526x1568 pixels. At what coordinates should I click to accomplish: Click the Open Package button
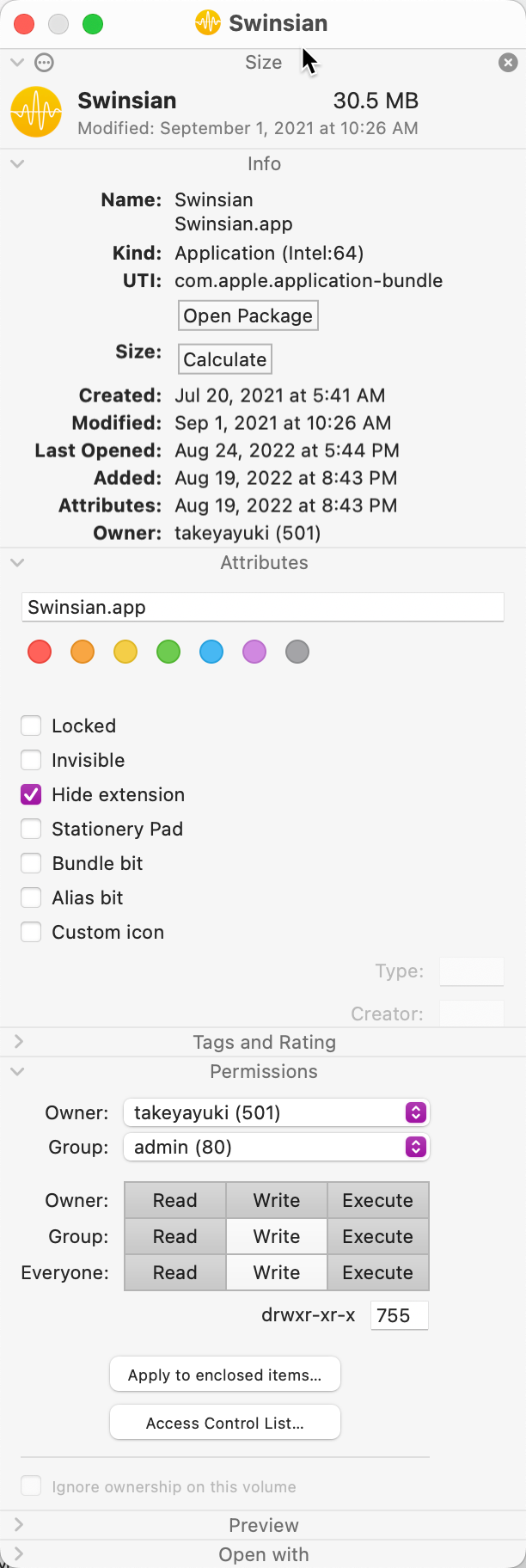248,315
